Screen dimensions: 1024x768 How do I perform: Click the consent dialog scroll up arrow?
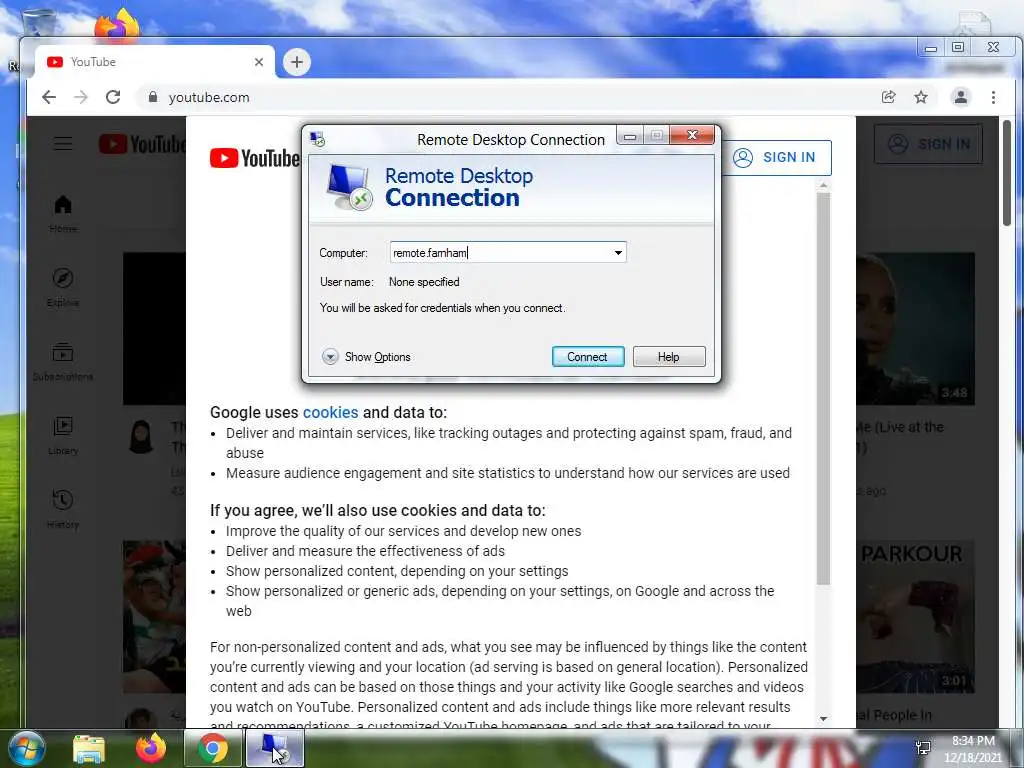[x=823, y=186]
